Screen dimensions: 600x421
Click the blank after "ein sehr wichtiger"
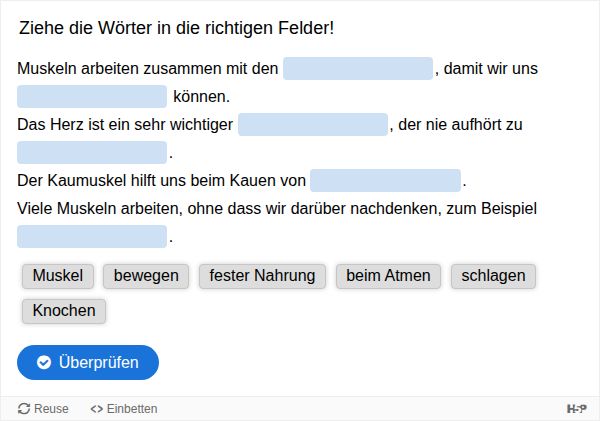pos(313,125)
